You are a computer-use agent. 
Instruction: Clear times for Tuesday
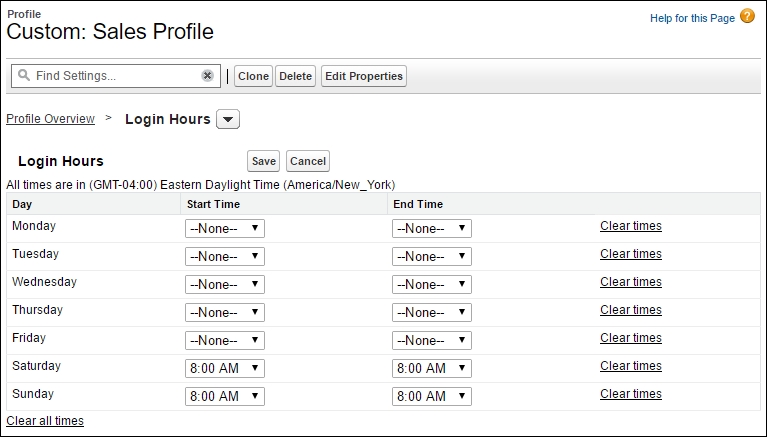(631, 254)
